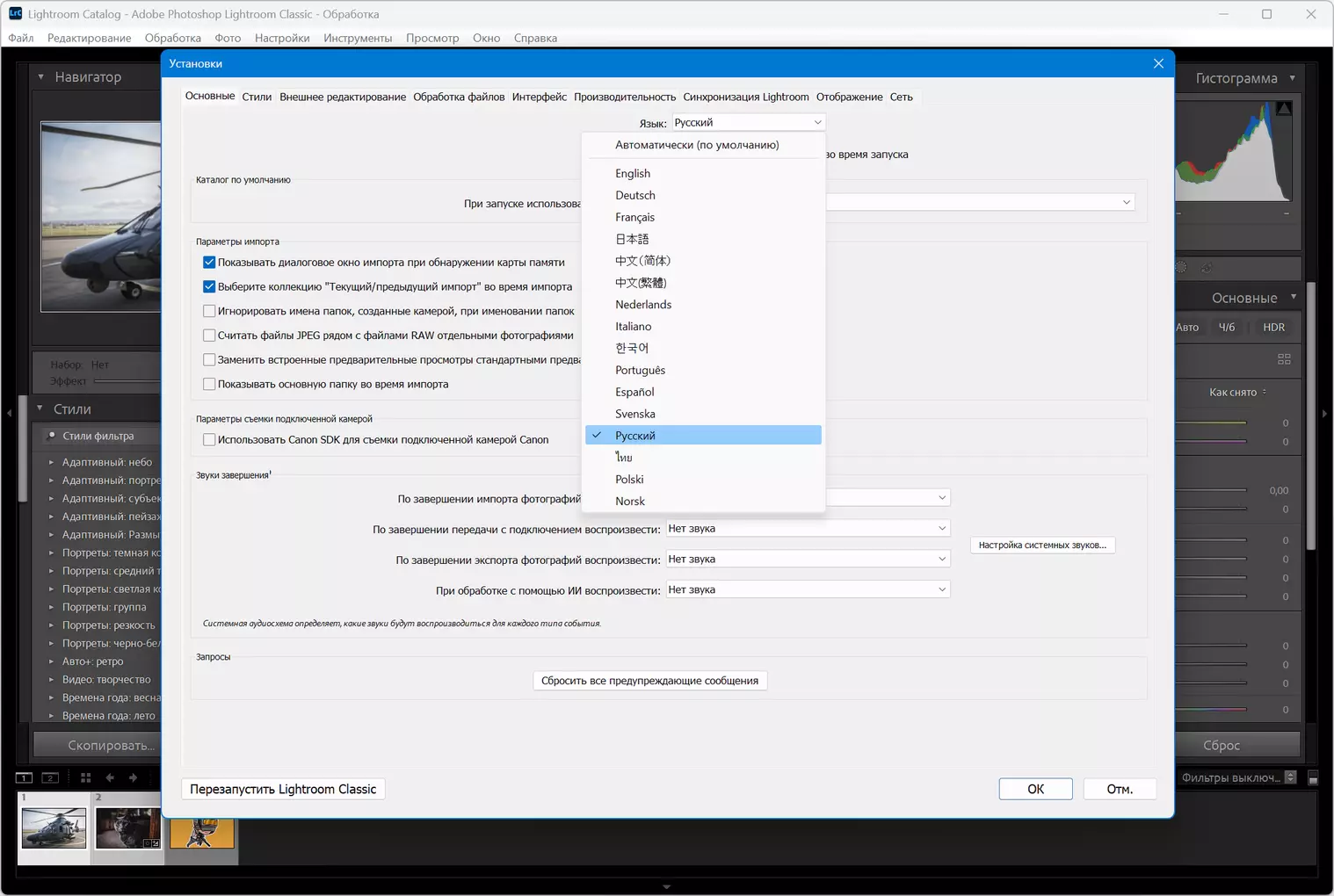Open the Файл menu
This screenshot has width=1334, height=896.
point(21,38)
